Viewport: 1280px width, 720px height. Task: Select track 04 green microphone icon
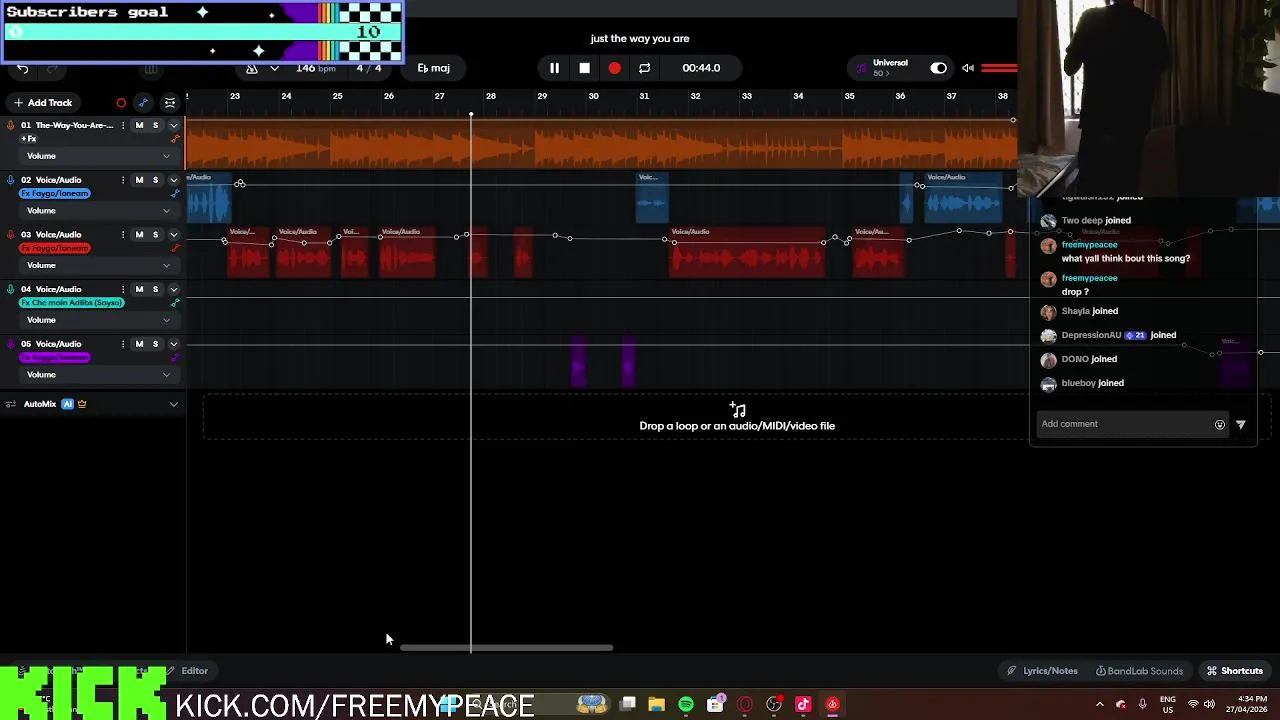[x=11, y=289]
